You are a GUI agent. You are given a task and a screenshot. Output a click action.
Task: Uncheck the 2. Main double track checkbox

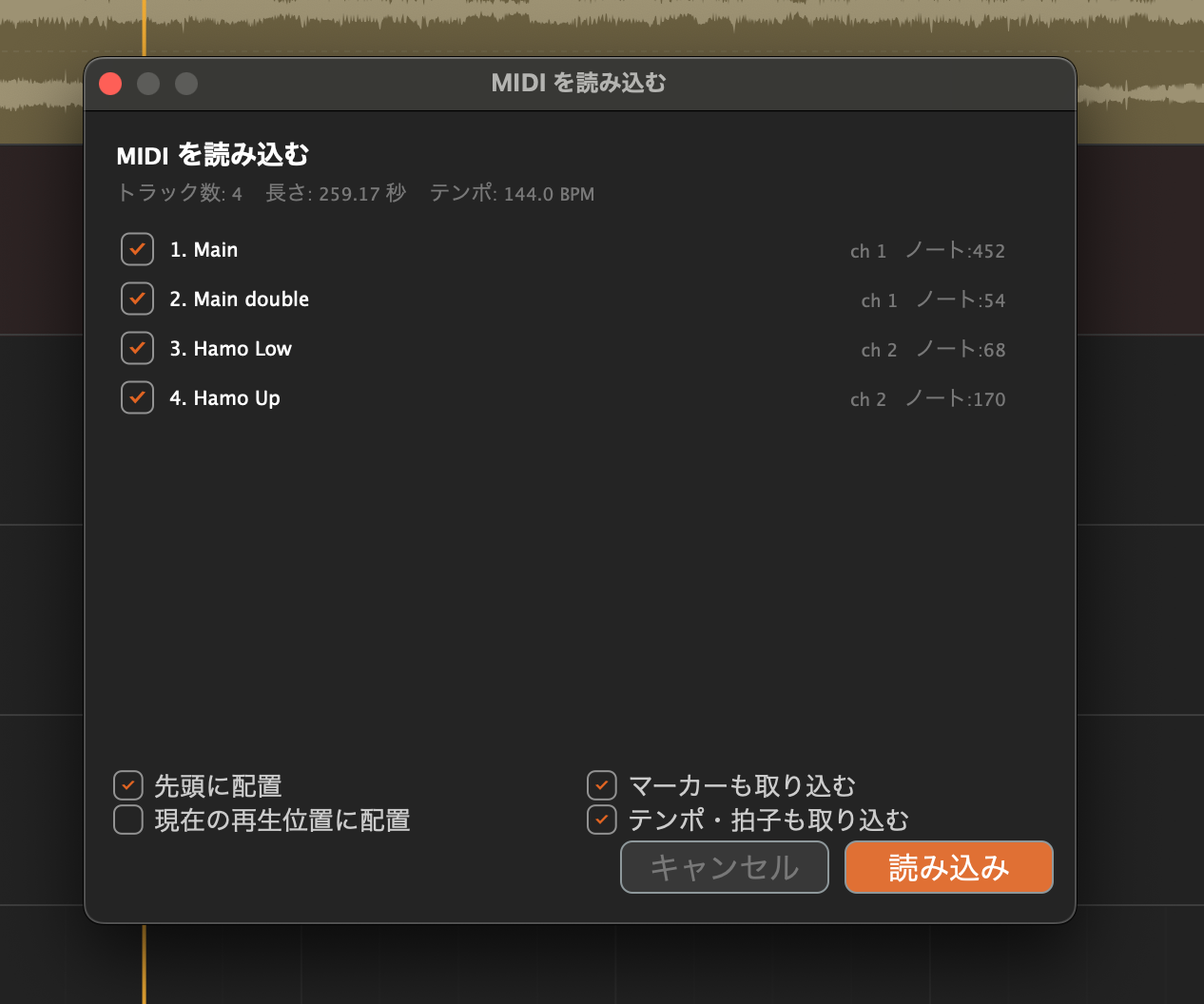(x=137, y=299)
